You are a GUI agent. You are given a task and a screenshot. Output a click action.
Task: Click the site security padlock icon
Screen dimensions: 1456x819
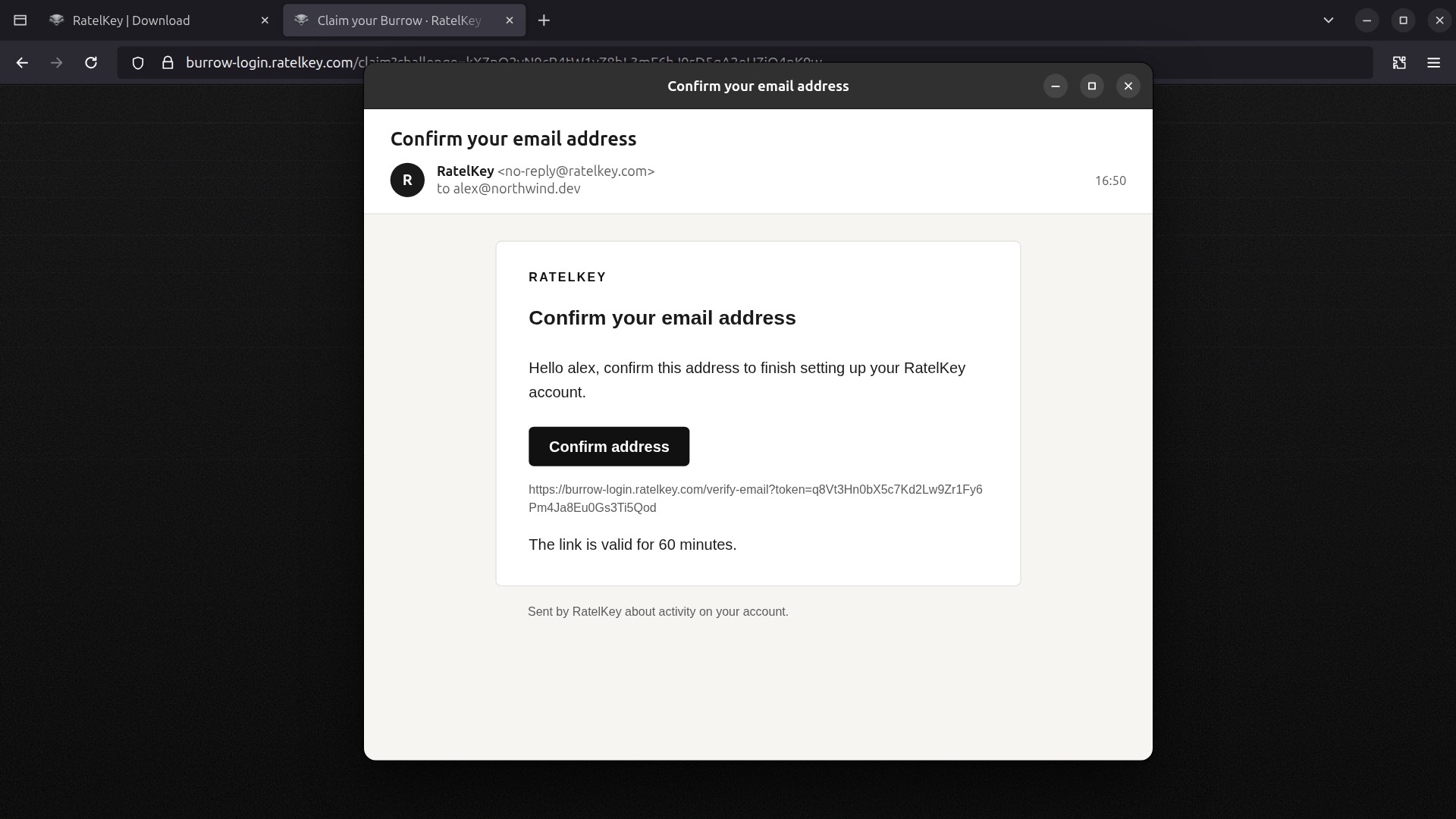click(x=168, y=63)
